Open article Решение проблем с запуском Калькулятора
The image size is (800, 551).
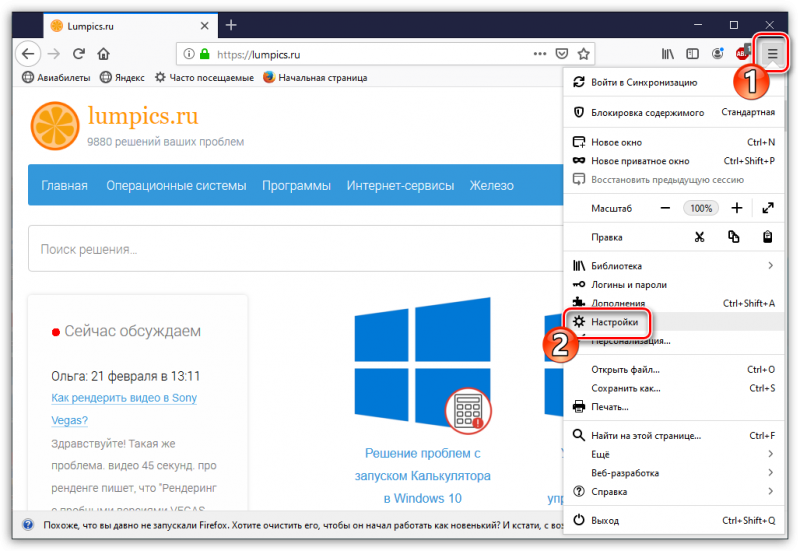click(x=422, y=475)
